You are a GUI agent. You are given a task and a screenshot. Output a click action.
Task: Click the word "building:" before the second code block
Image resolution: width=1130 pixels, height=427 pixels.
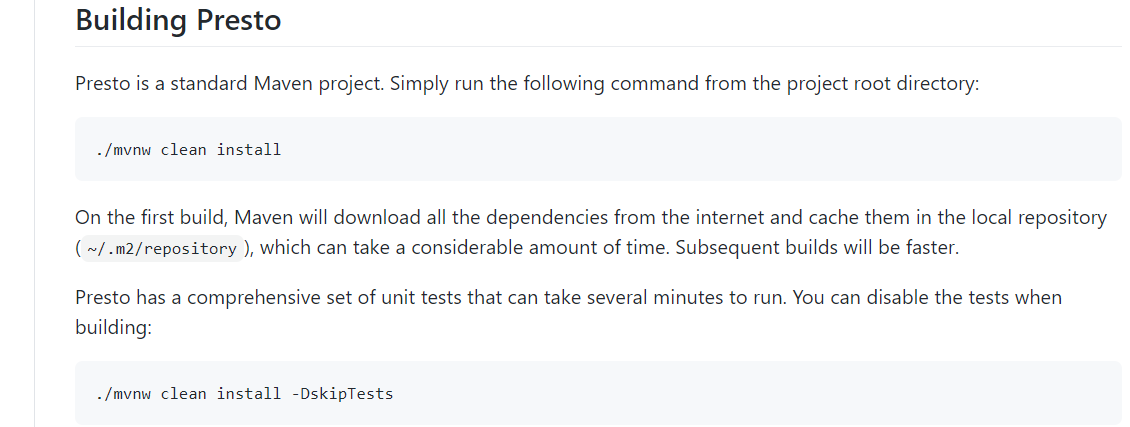pyautogui.click(x=112, y=327)
